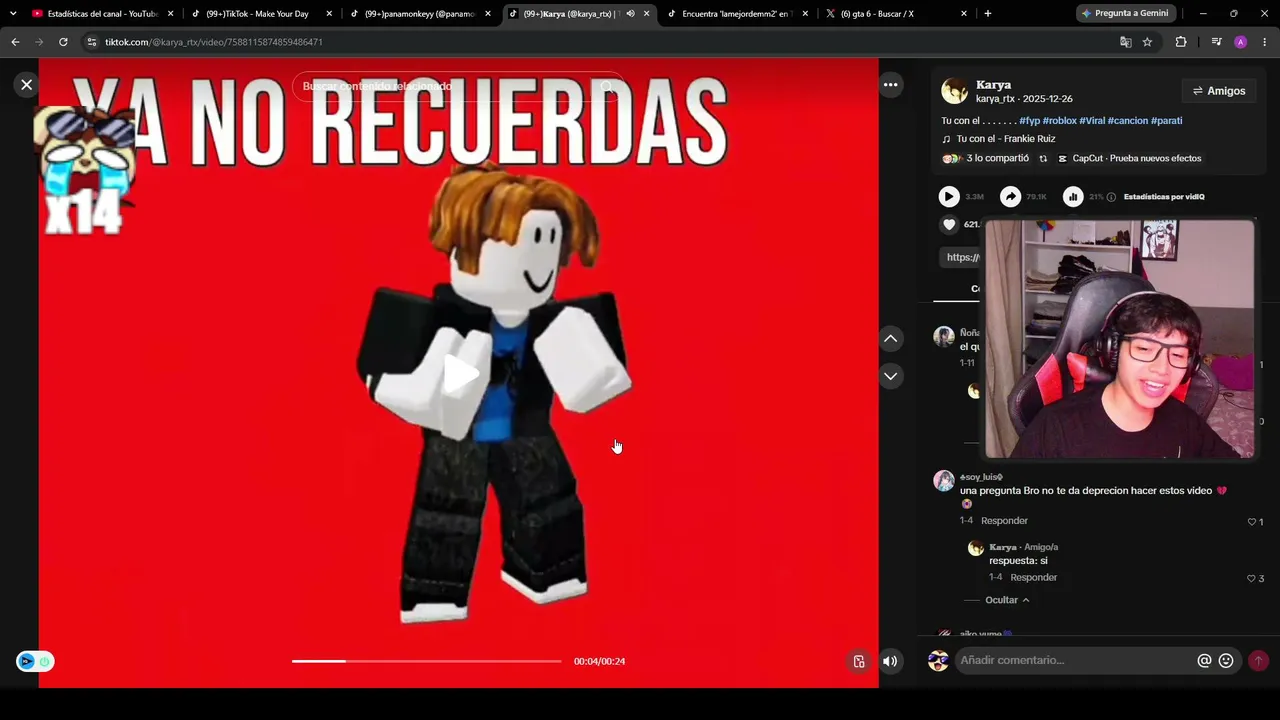The height and width of the screenshot is (720, 1280).
Task: Open the tab search dropdown arrow
Action: pyautogui.click(x=13, y=14)
